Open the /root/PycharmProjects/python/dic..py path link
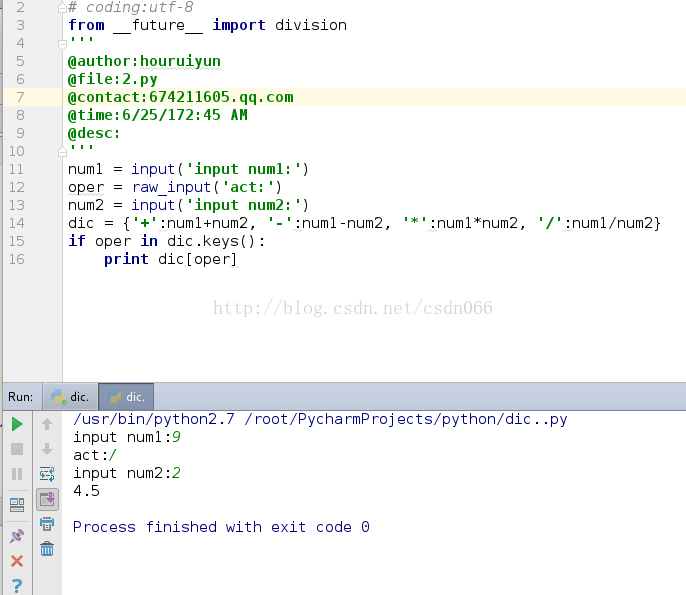 tap(405, 419)
